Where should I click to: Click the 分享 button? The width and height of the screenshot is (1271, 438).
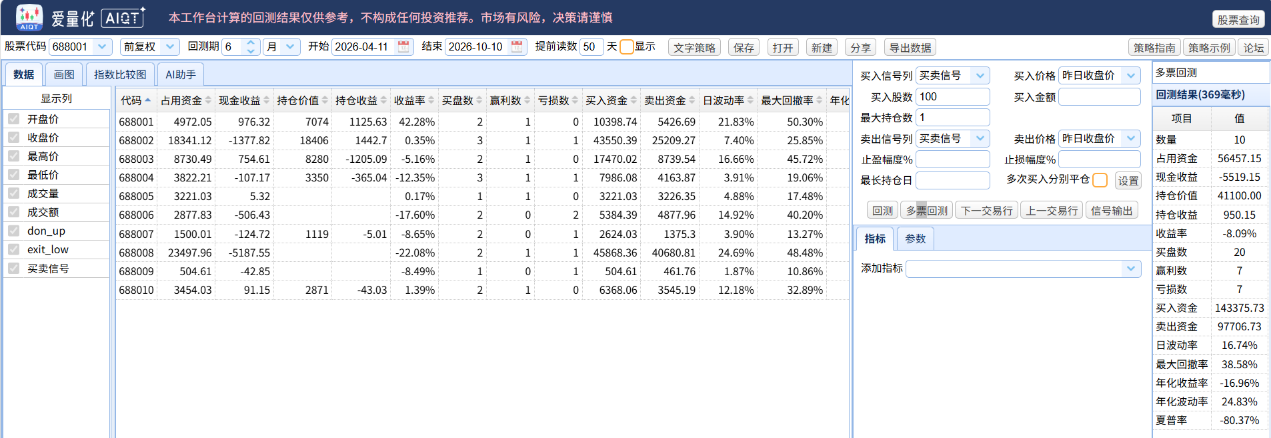tap(860, 47)
